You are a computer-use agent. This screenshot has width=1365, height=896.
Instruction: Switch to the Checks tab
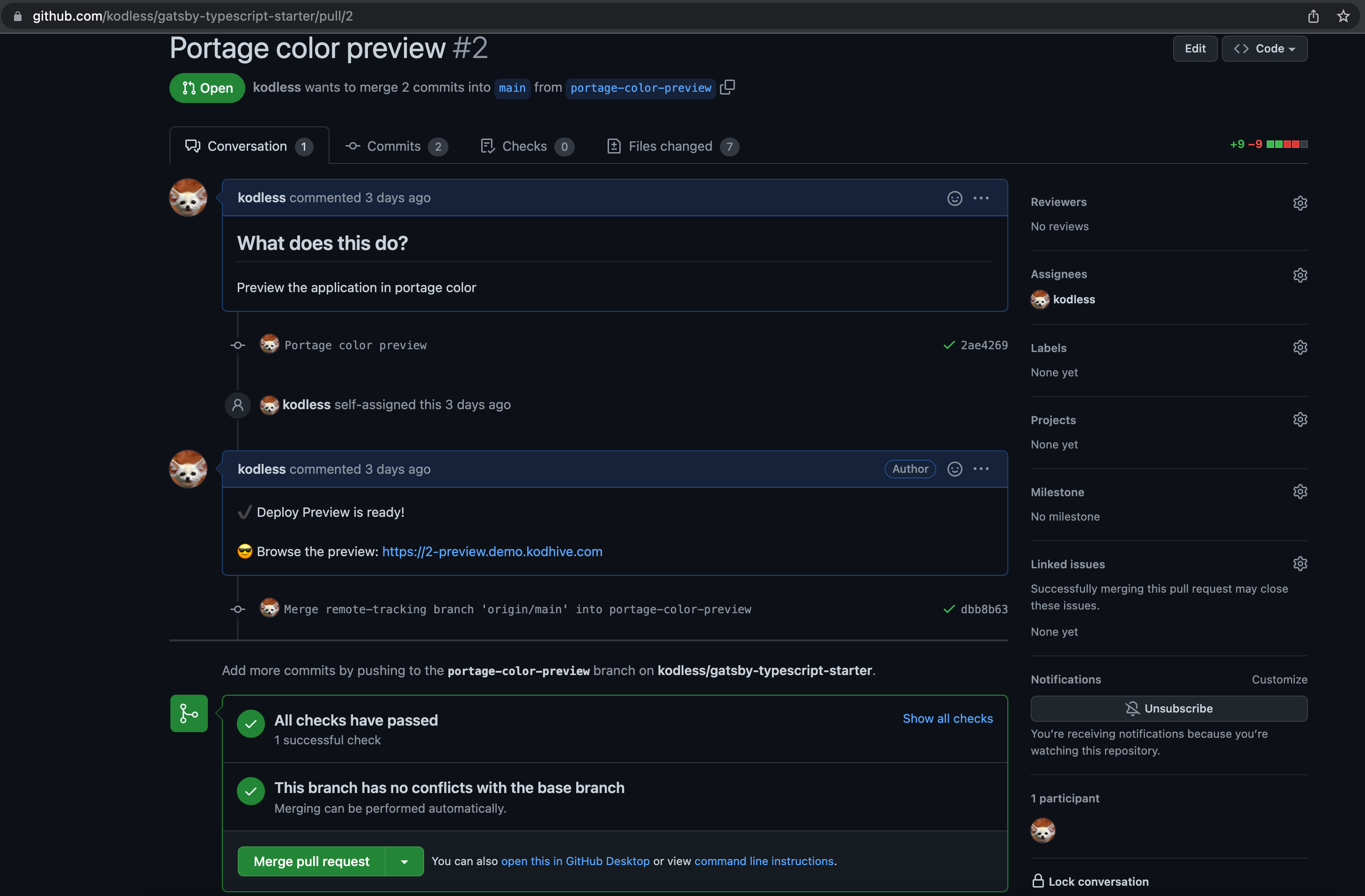(528, 146)
